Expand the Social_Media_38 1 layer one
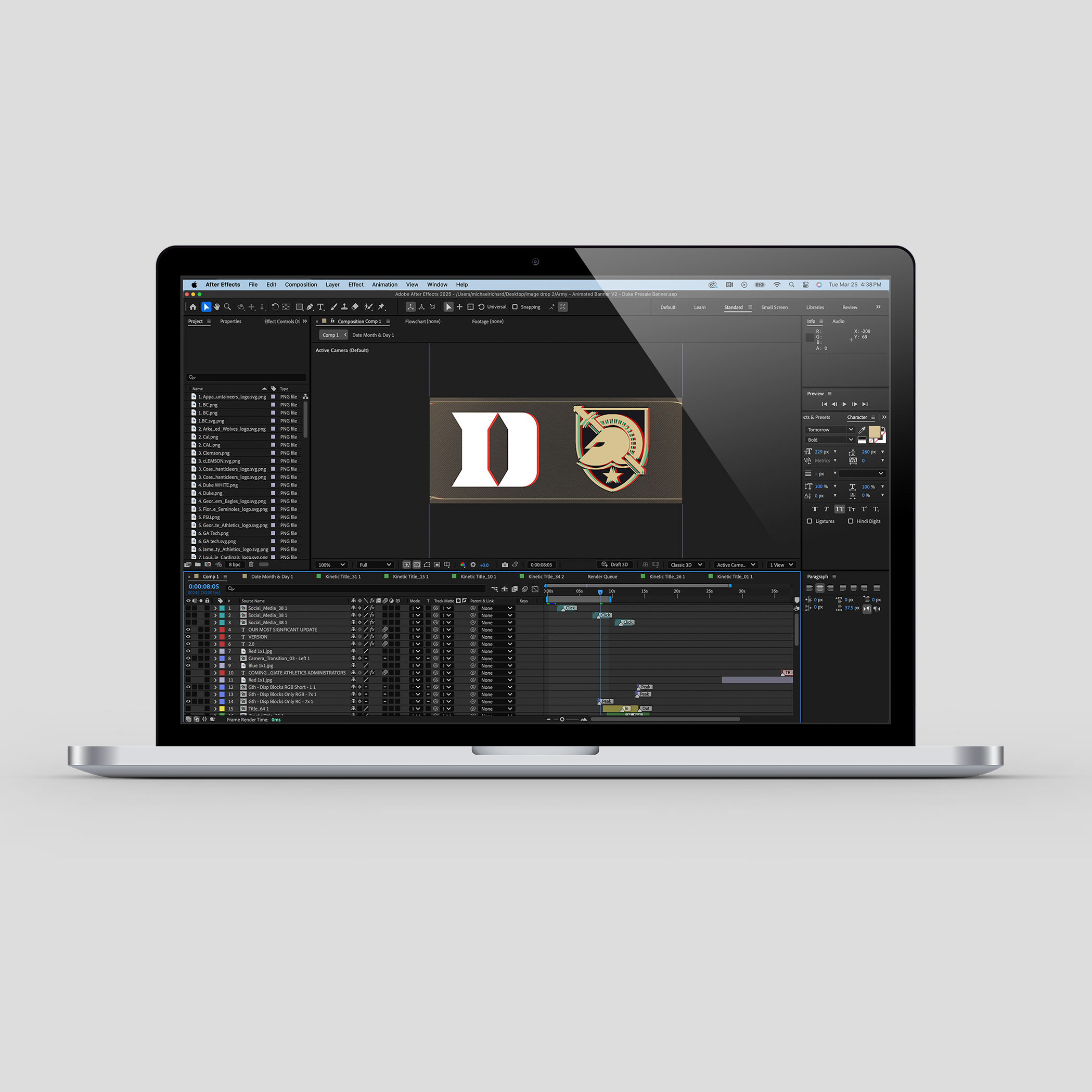 pyautogui.click(x=215, y=608)
